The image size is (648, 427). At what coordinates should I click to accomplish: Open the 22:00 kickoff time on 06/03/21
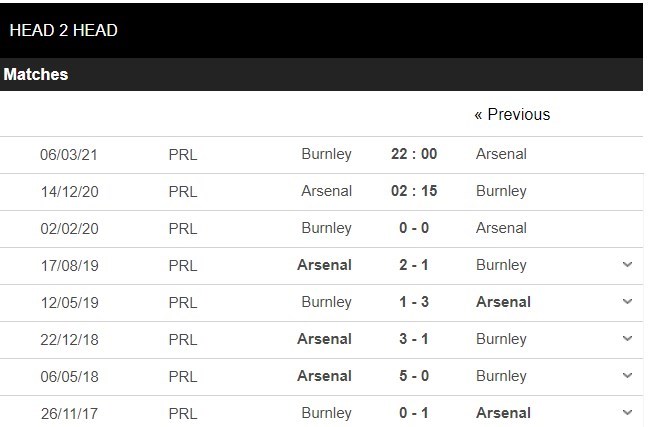[414, 154]
